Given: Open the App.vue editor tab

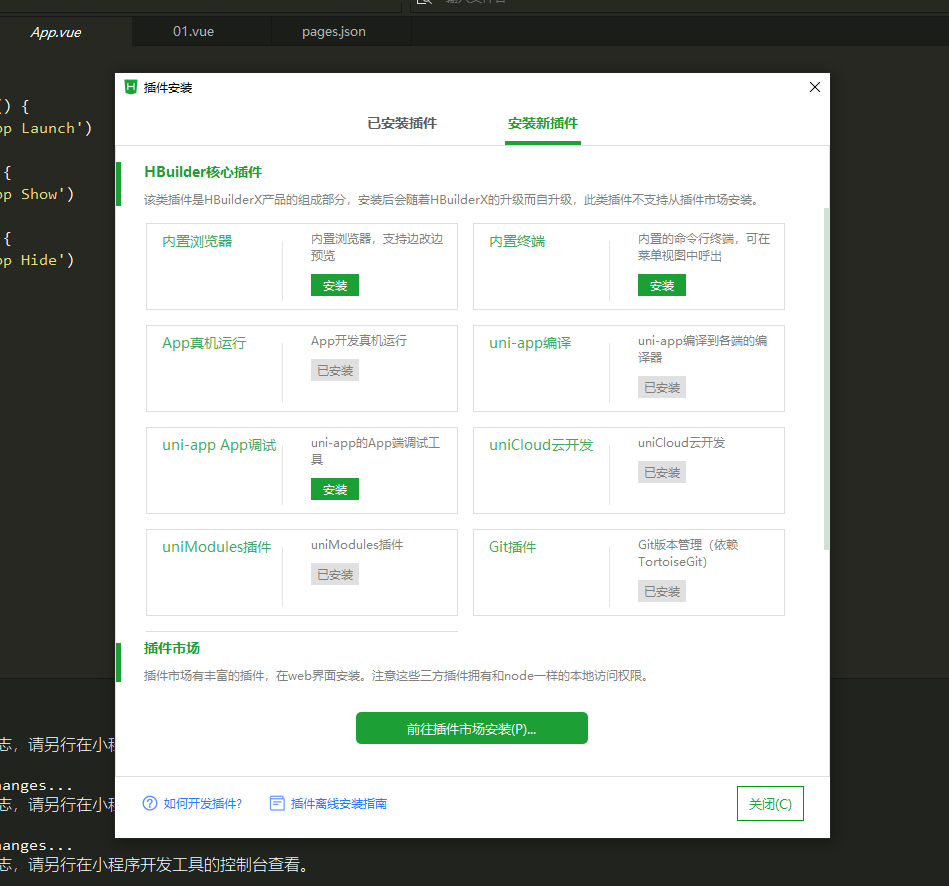Looking at the screenshot, I should click(56, 32).
